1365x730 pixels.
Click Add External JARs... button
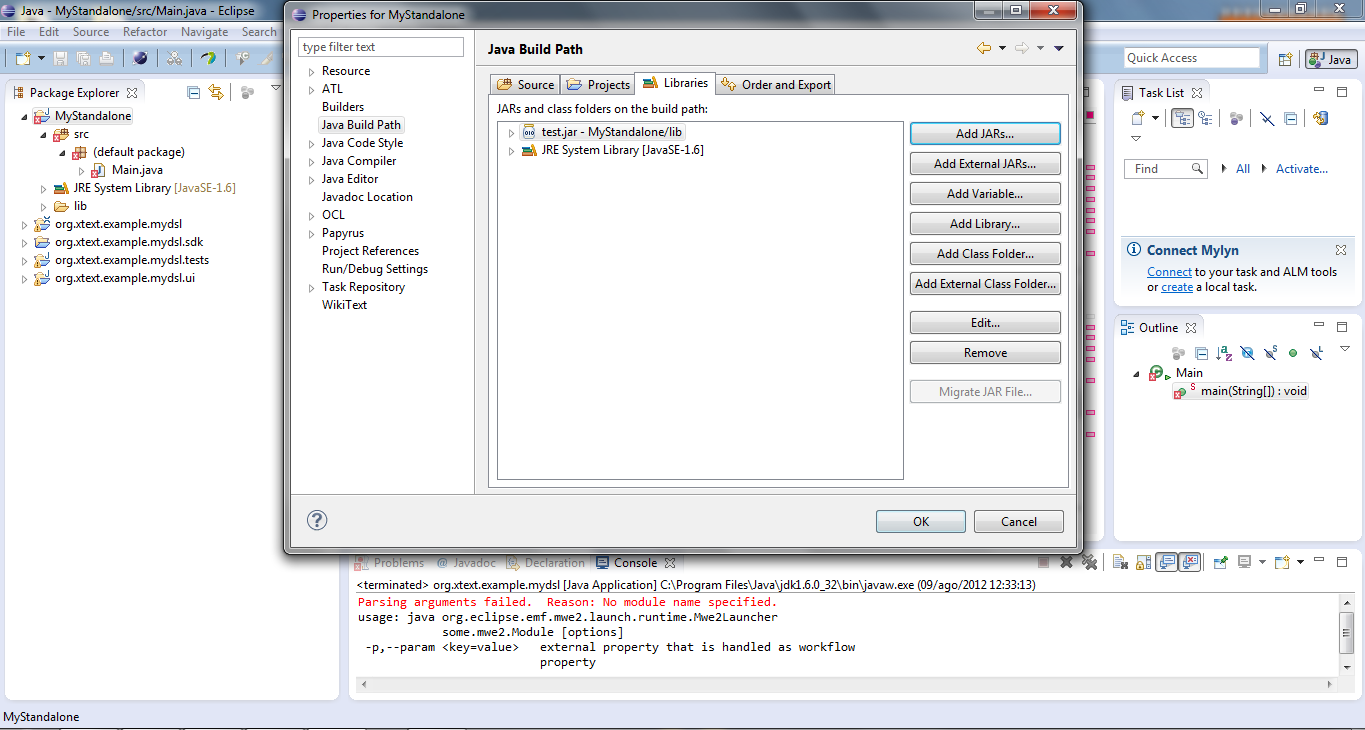985,164
